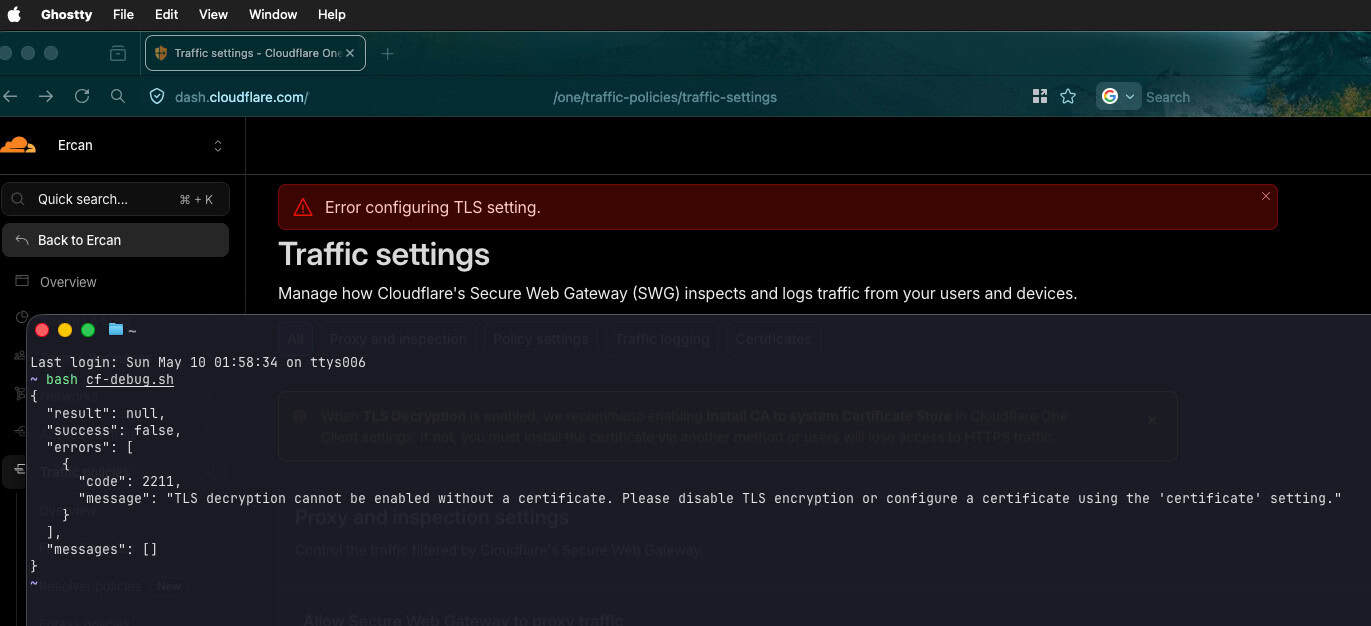The image size is (1371, 626).
Task: Click the Secure Web Gateway description sentence
Action: [677, 294]
